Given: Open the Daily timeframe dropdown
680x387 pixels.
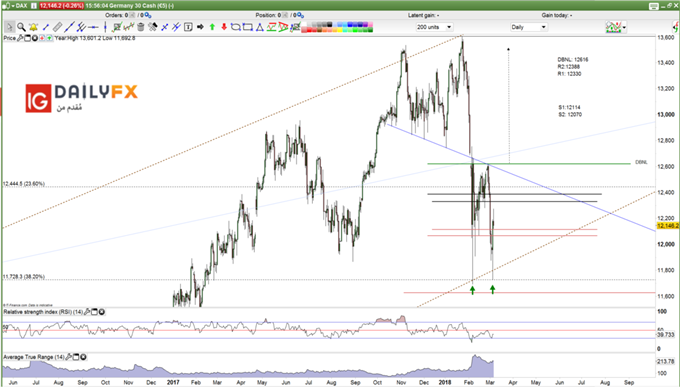Looking at the screenshot, I should (529, 27).
